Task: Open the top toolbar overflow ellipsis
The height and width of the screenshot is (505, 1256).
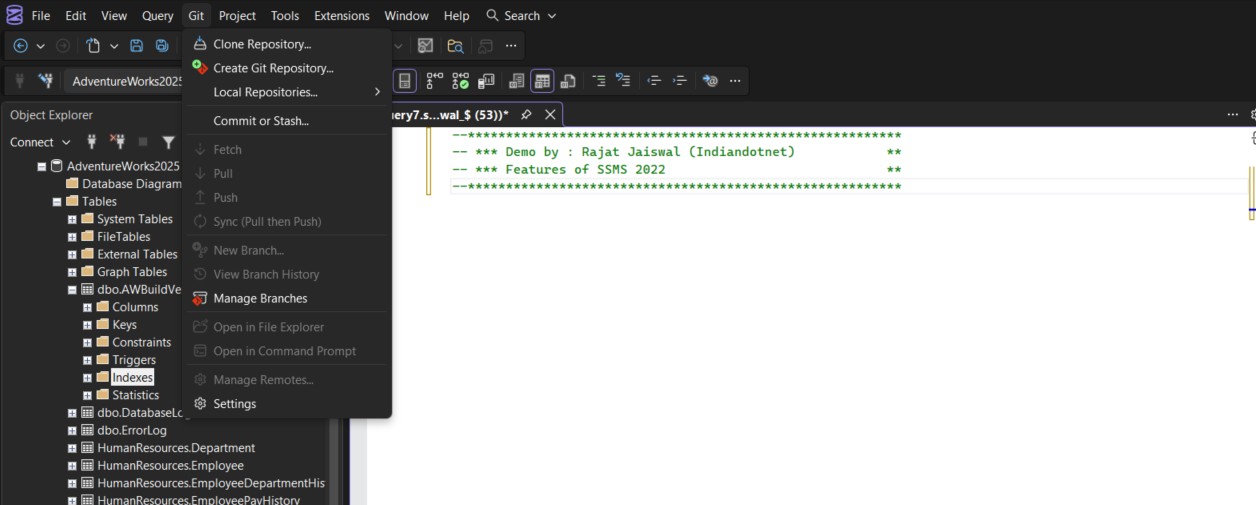Action: tap(512, 46)
